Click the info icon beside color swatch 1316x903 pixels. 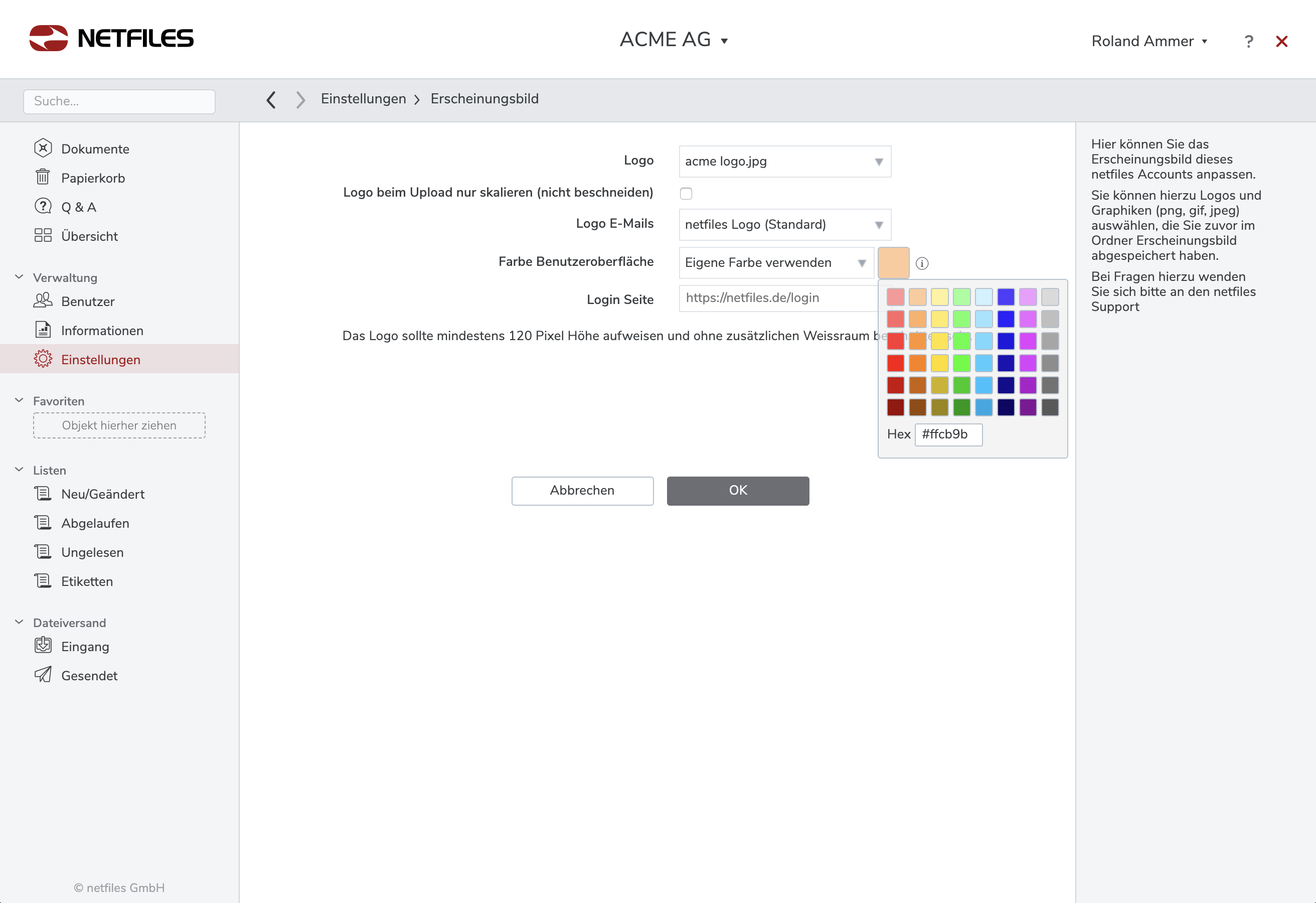pos(922,263)
